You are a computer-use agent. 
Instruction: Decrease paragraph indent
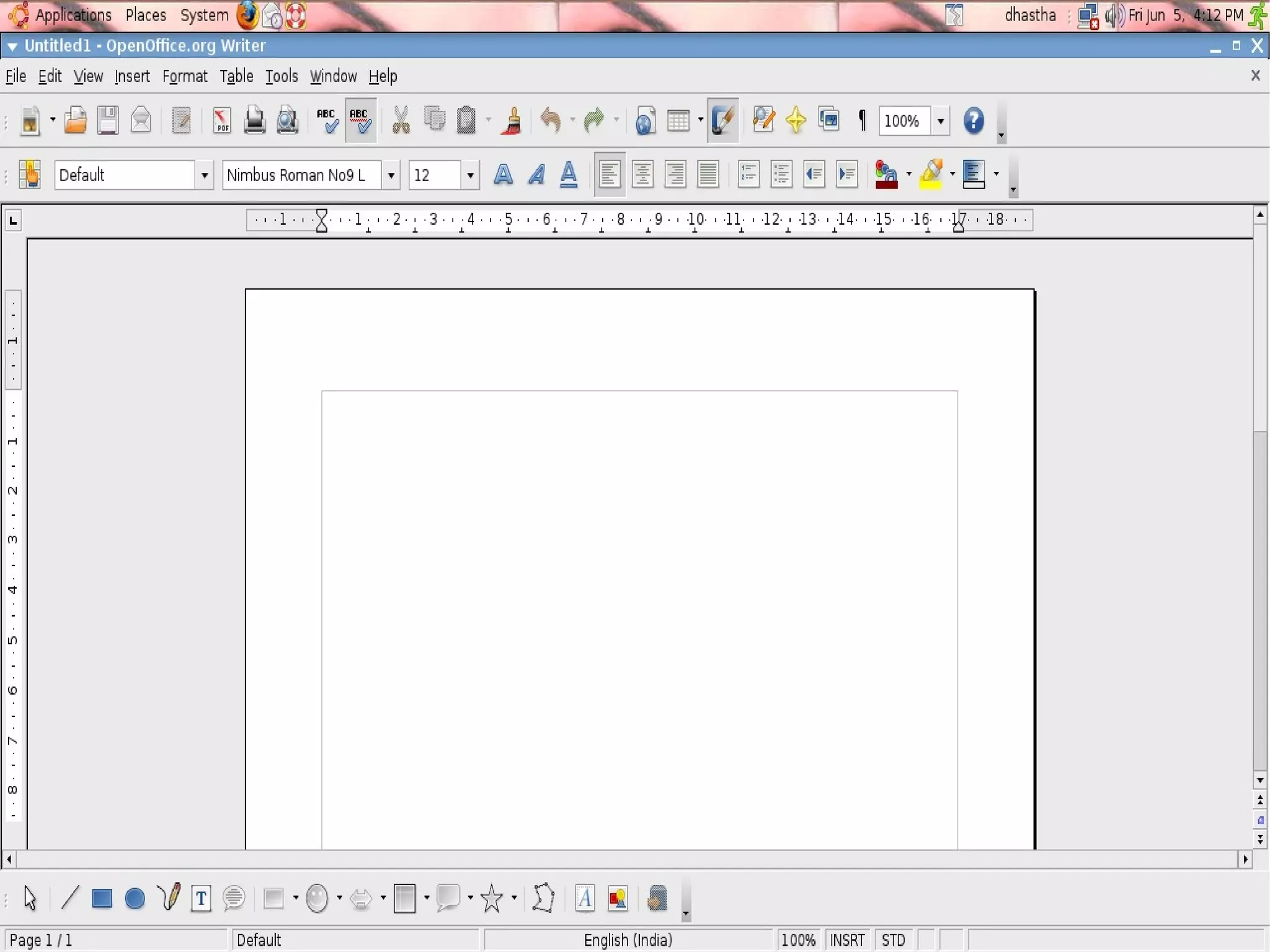(814, 174)
